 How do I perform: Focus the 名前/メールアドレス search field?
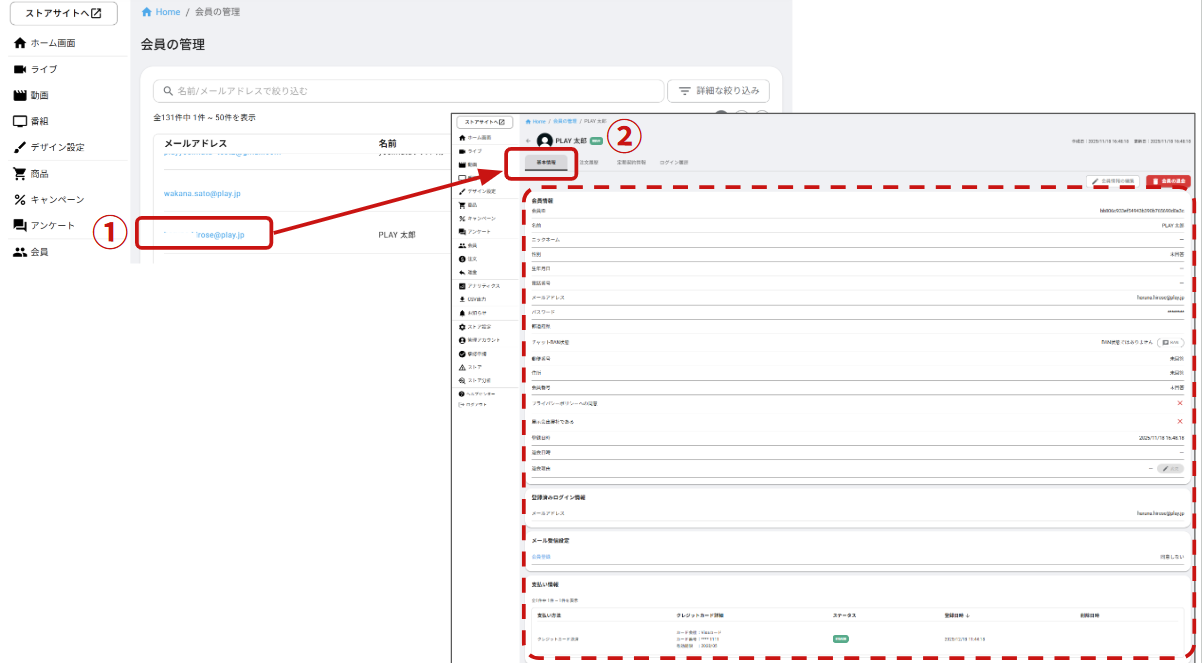click(410, 91)
